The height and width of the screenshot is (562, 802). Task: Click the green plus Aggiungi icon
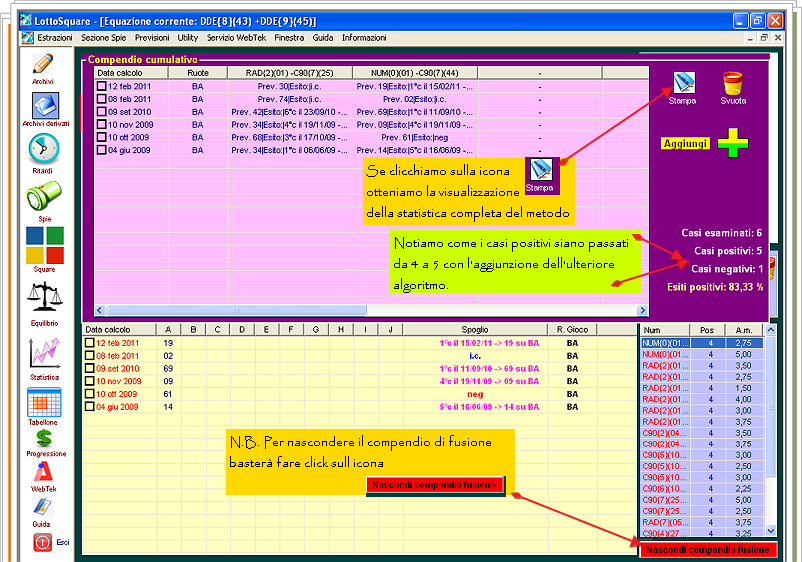point(732,143)
